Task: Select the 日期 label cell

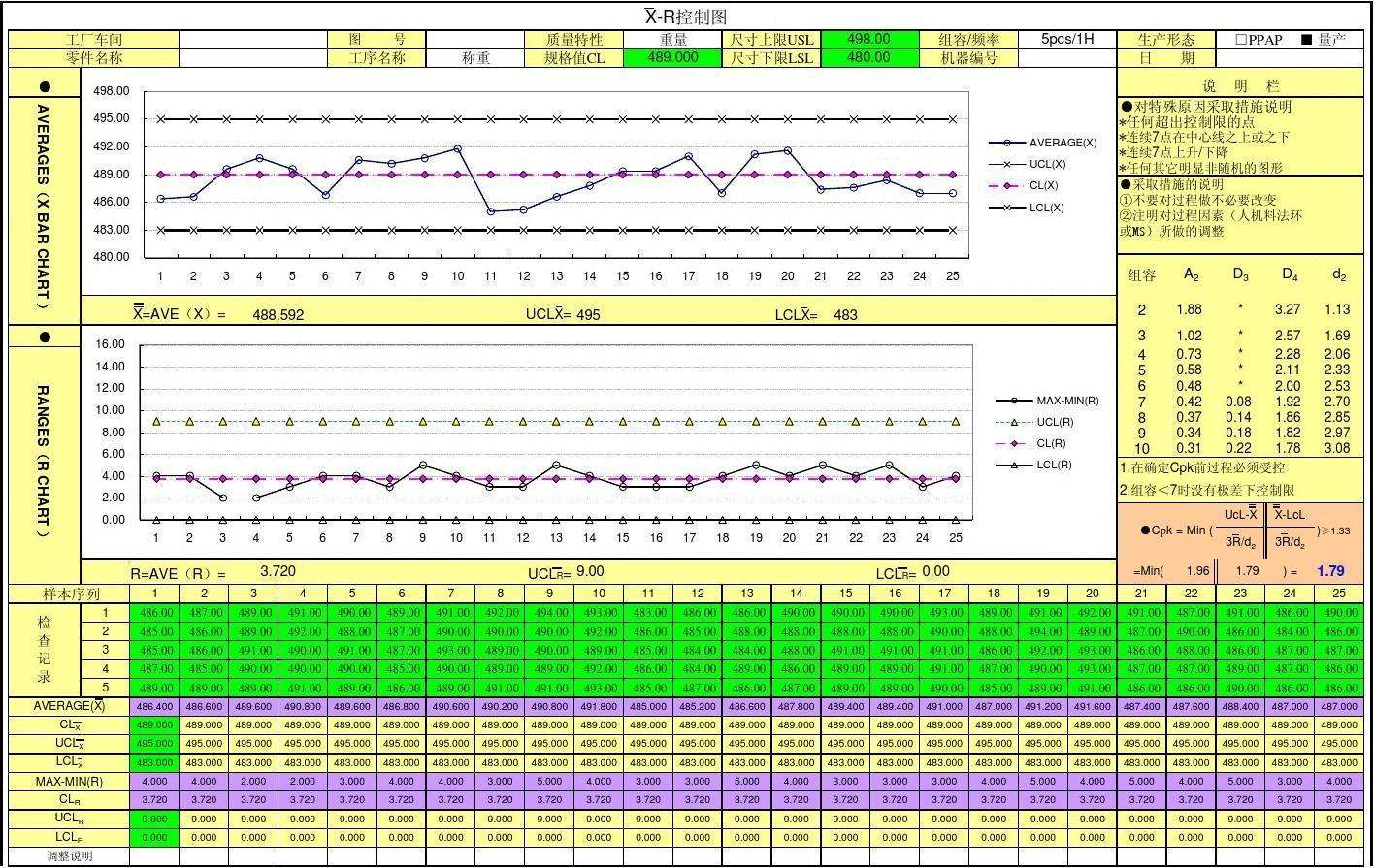Action: pyautogui.click(x=1166, y=57)
